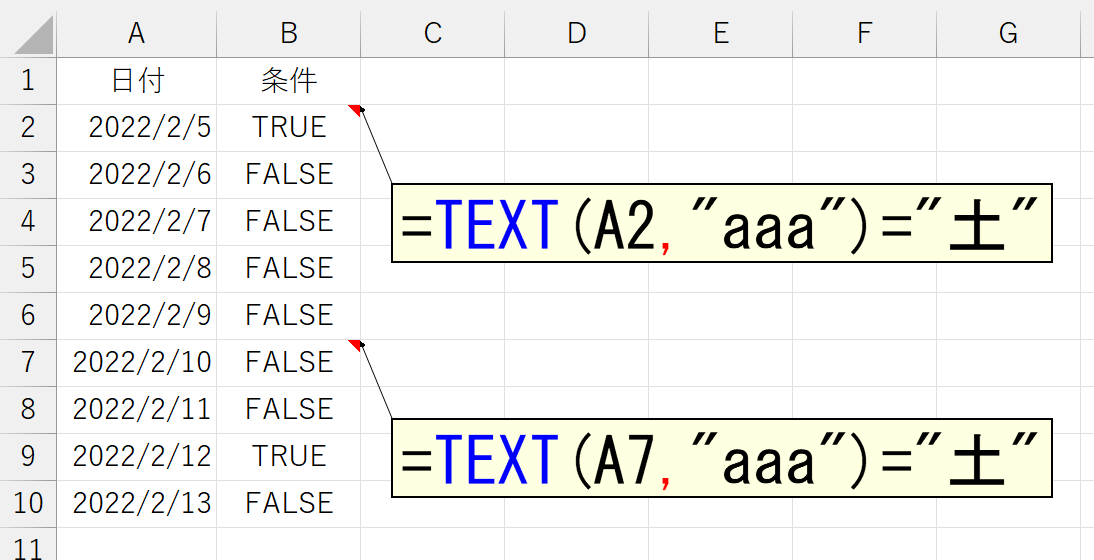Select column D header
This screenshot has width=1094, height=560.
click(576, 33)
